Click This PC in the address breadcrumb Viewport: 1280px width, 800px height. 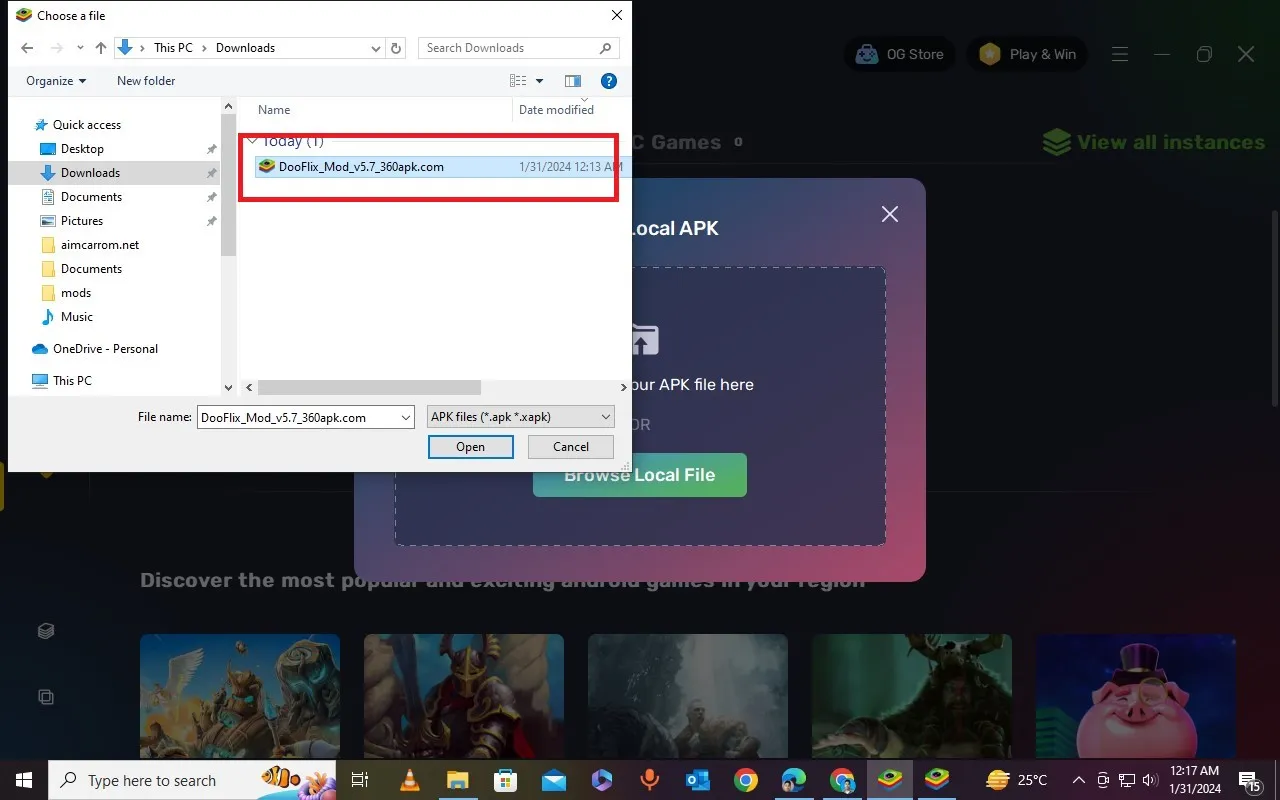pos(173,48)
